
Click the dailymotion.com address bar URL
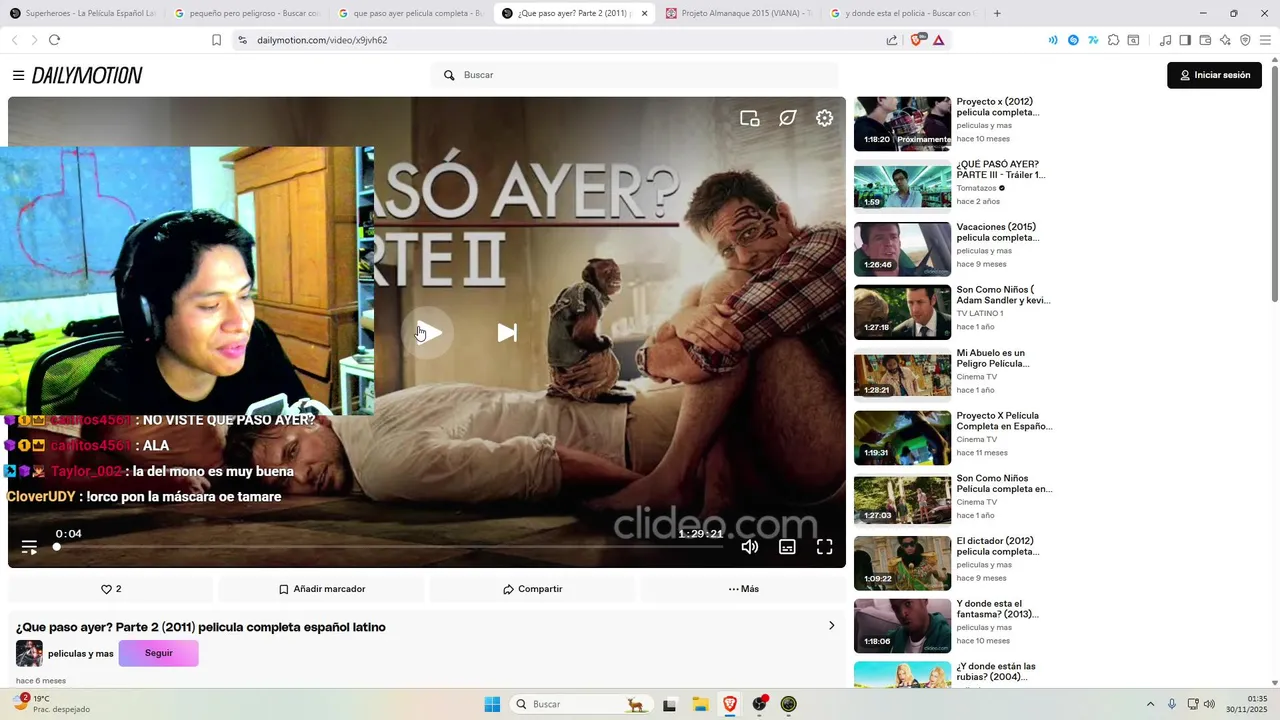(322, 40)
